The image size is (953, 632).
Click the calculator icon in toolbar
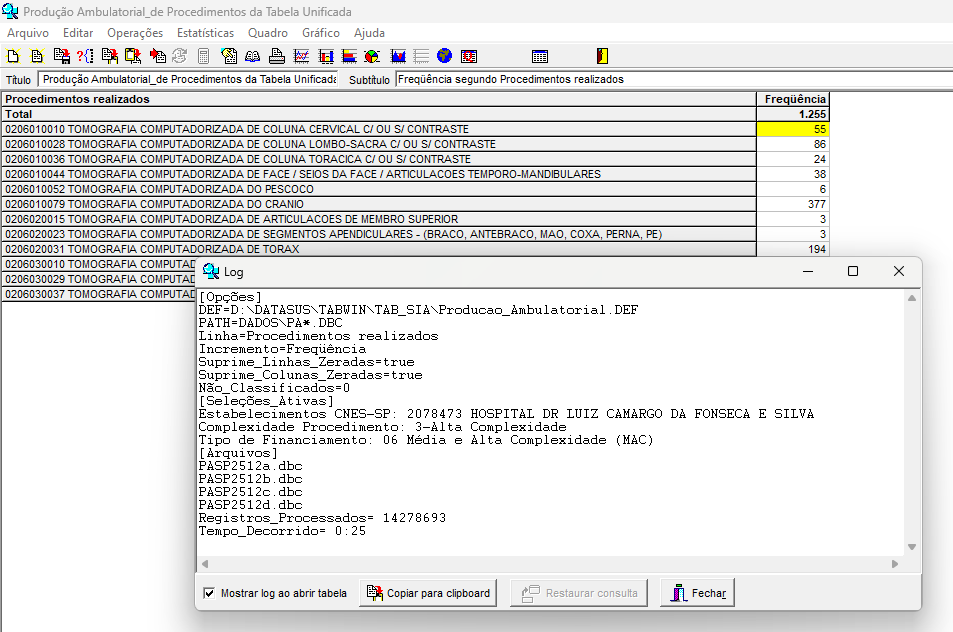204,57
